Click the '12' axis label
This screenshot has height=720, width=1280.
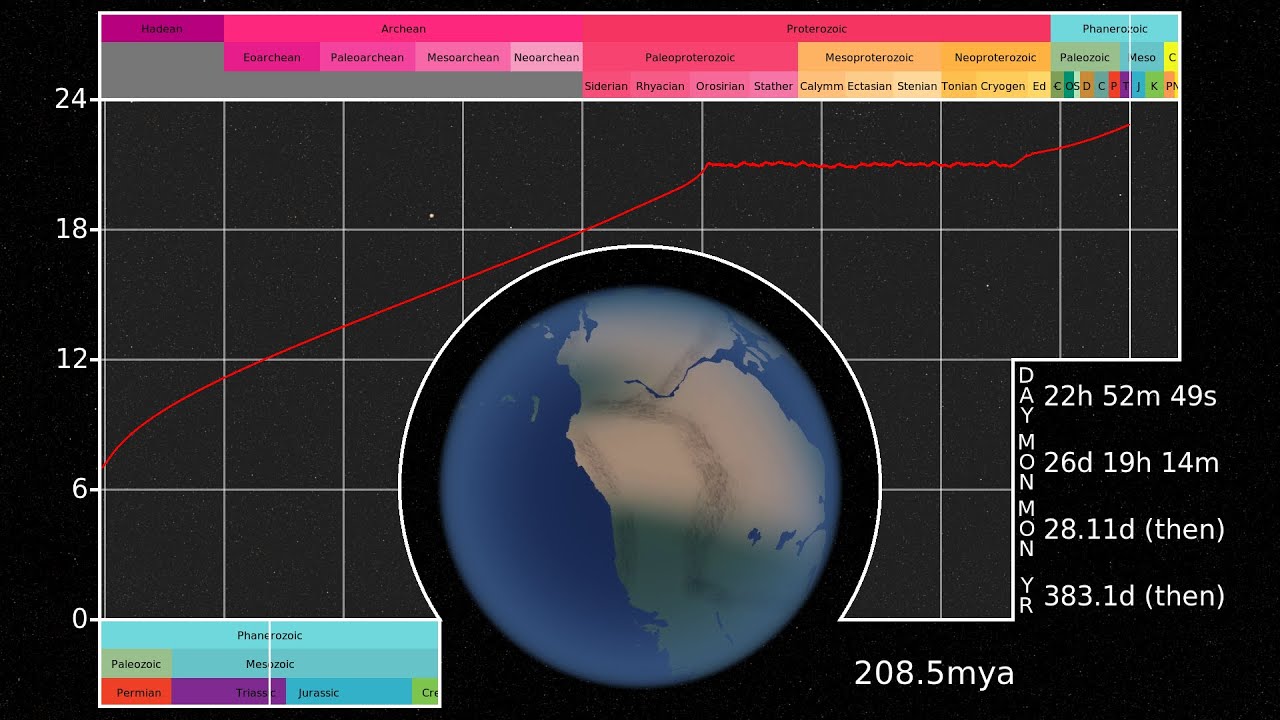coord(70,360)
